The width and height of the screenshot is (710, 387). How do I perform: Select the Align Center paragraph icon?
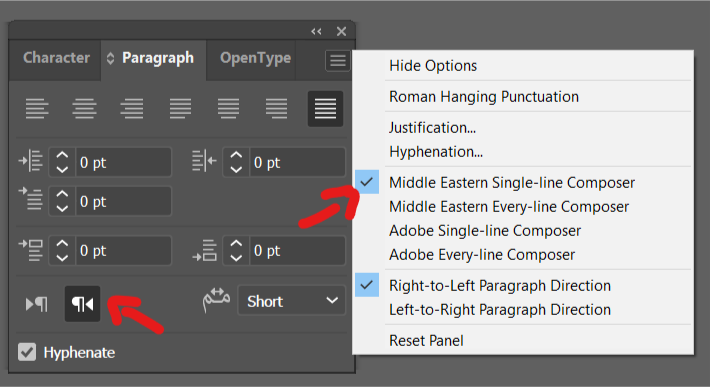84,109
